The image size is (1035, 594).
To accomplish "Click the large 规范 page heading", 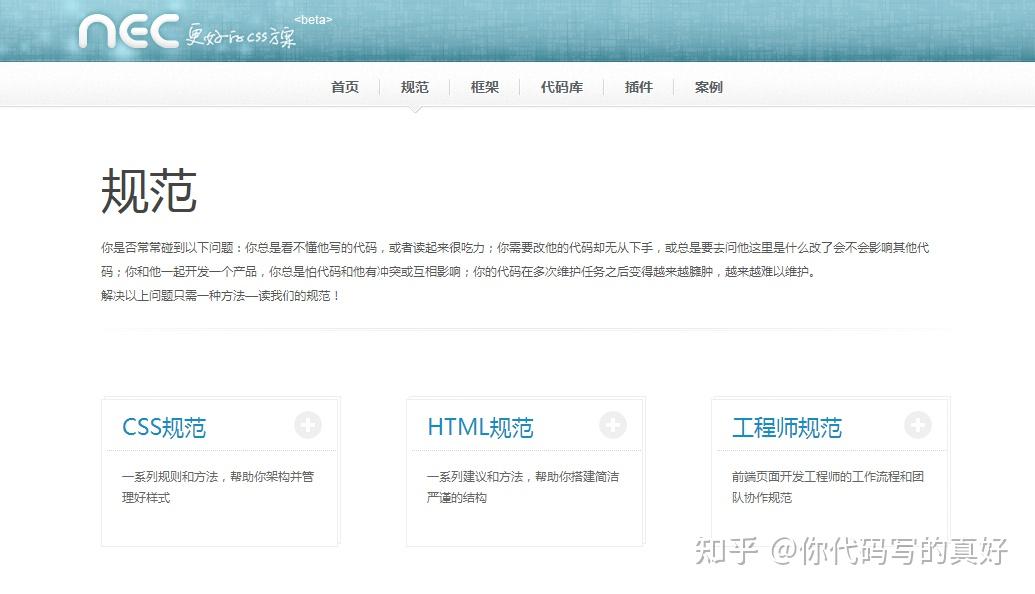I will 149,191.
